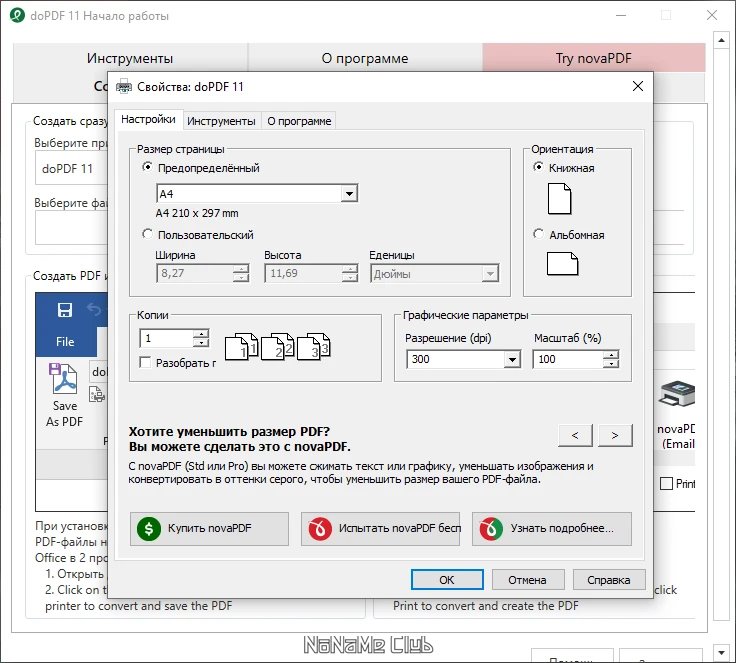Show the previous tip with < button

[x=575, y=435]
